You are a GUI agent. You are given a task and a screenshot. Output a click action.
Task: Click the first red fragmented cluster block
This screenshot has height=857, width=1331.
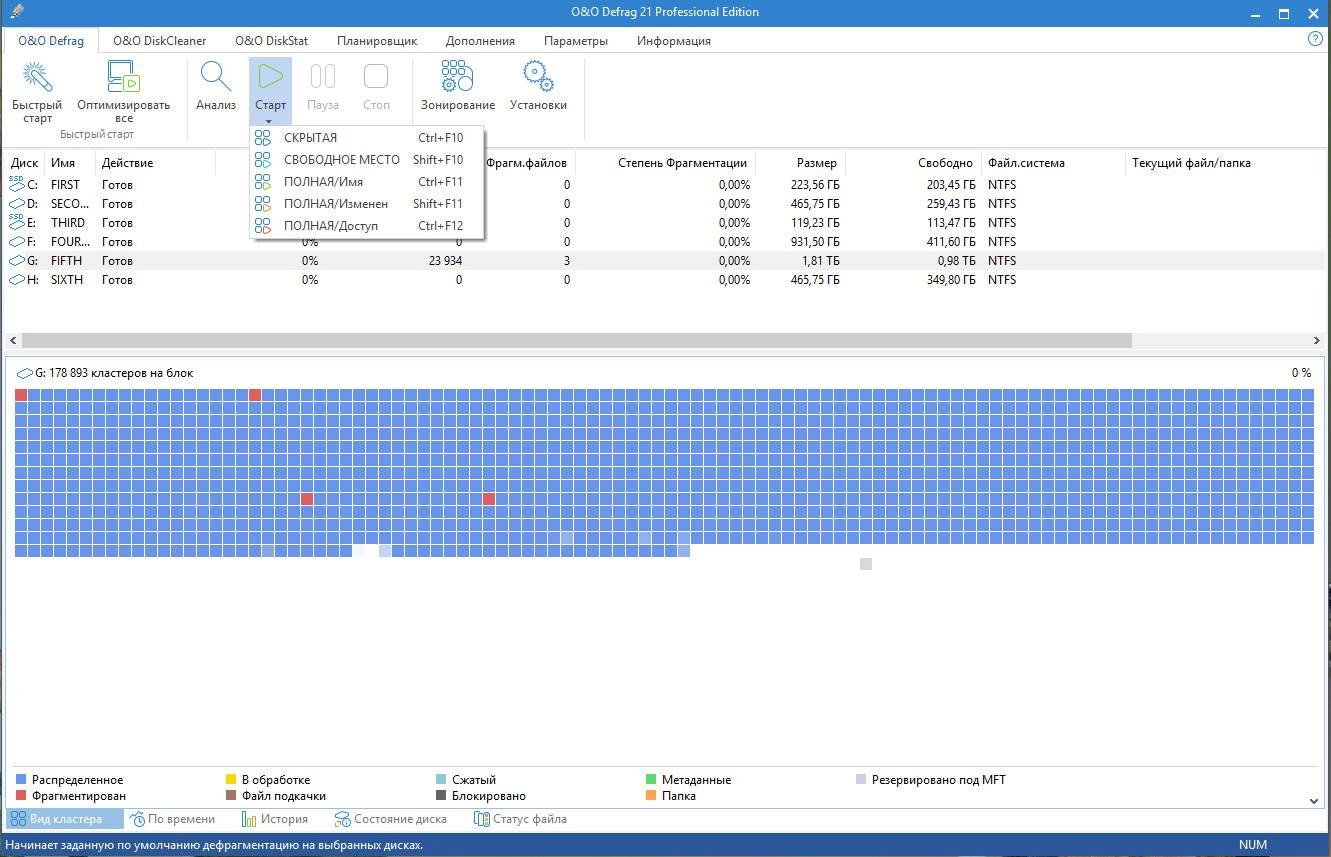(22, 395)
